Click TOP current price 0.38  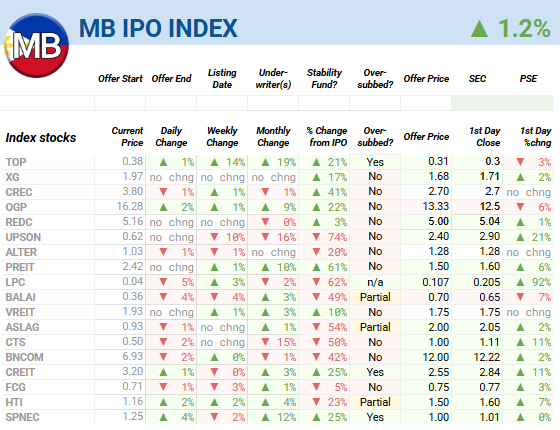[132, 161]
